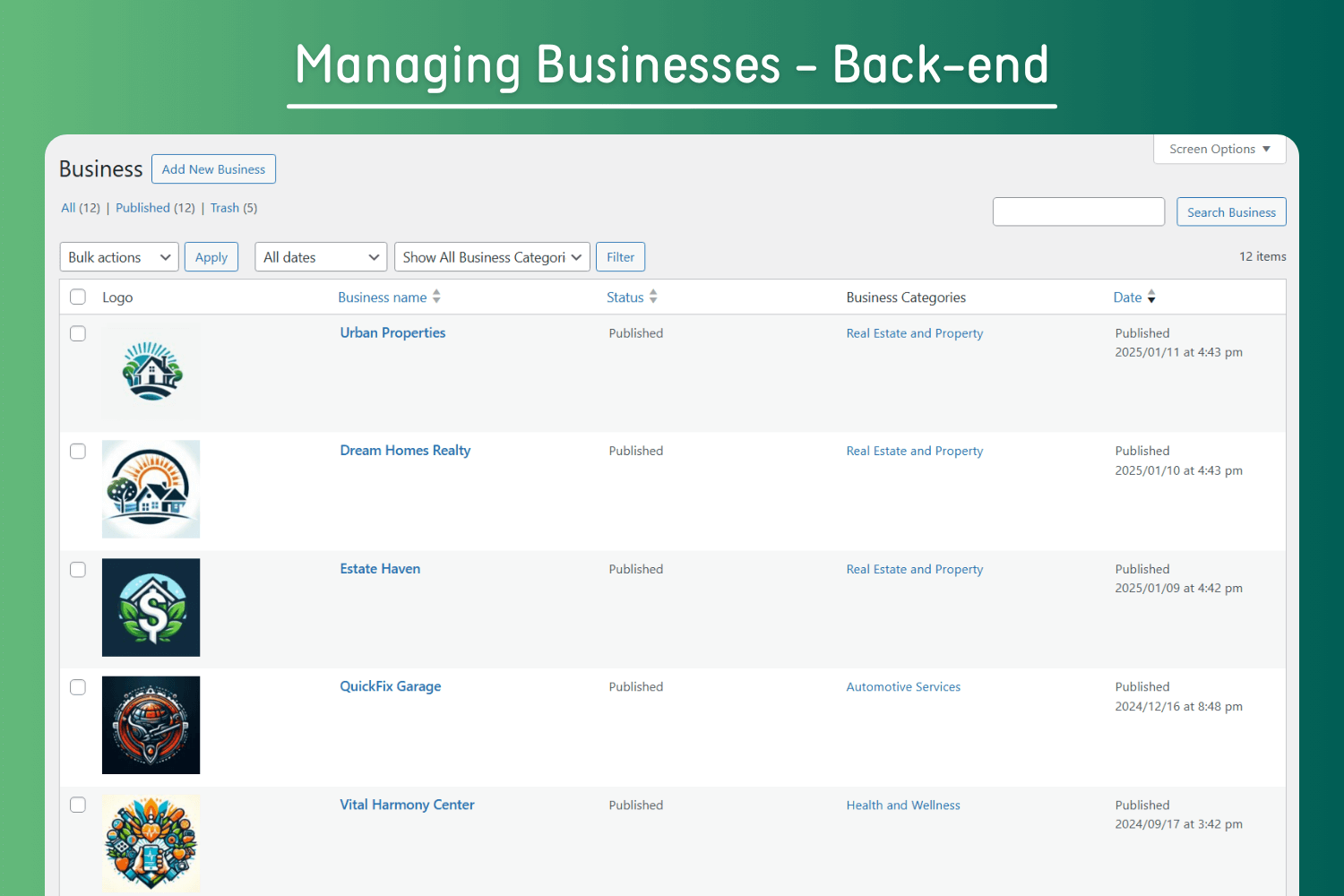The image size is (1344, 896).
Task: Show All businesses filter (12)
Action: (x=81, y=208)
